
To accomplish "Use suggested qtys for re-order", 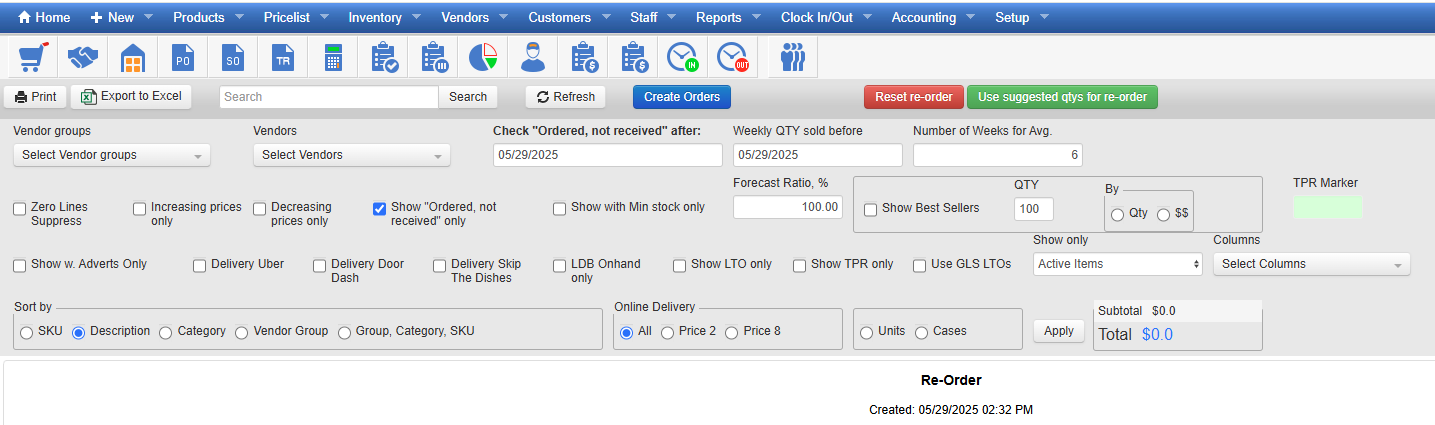I will [1063, 97].
